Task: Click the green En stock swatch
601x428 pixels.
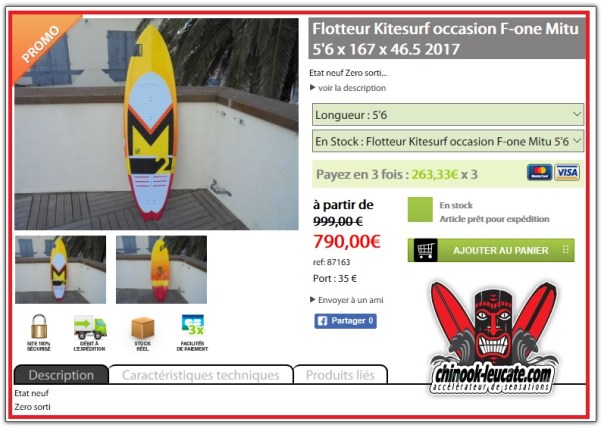Action: pos(420,210)
